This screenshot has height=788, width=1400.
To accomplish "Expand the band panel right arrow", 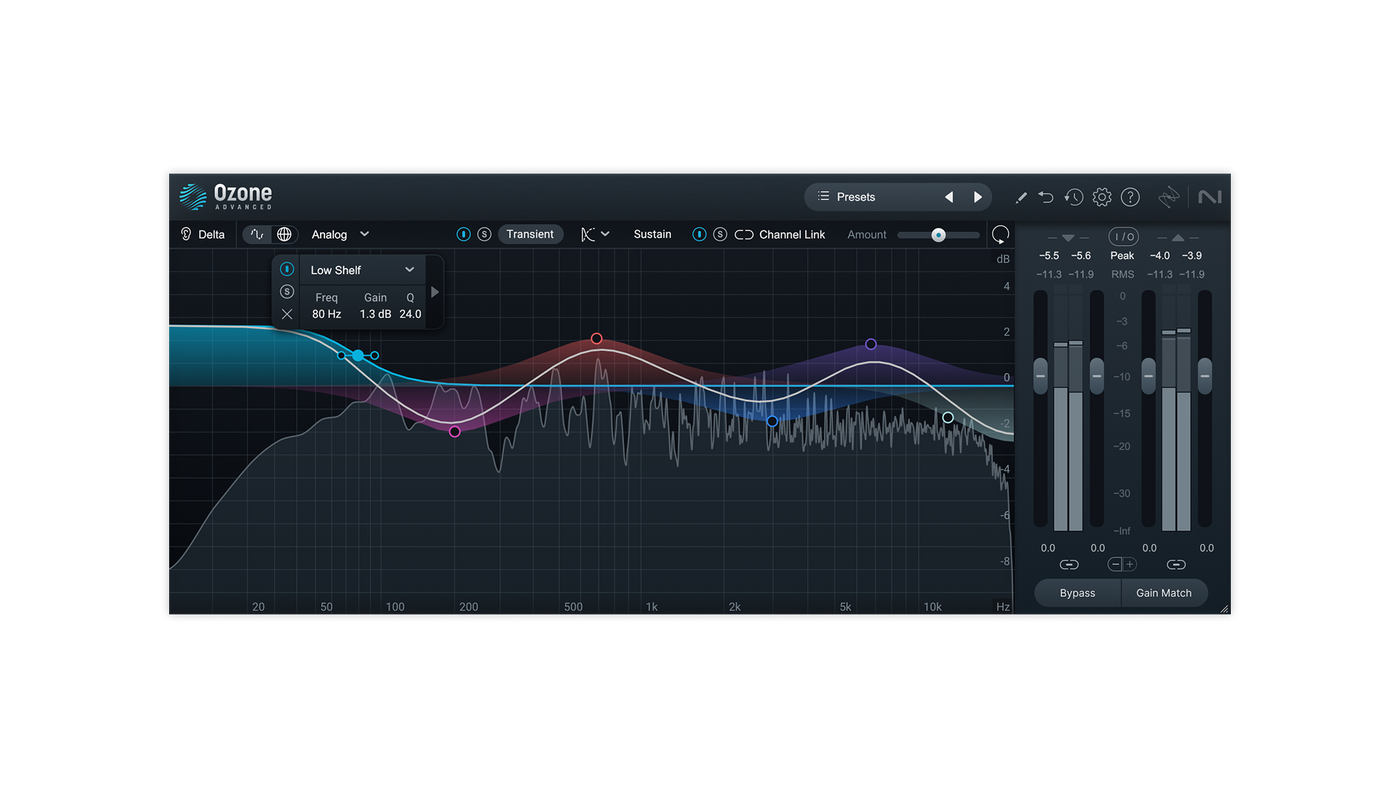I will (x=435, y=292).
